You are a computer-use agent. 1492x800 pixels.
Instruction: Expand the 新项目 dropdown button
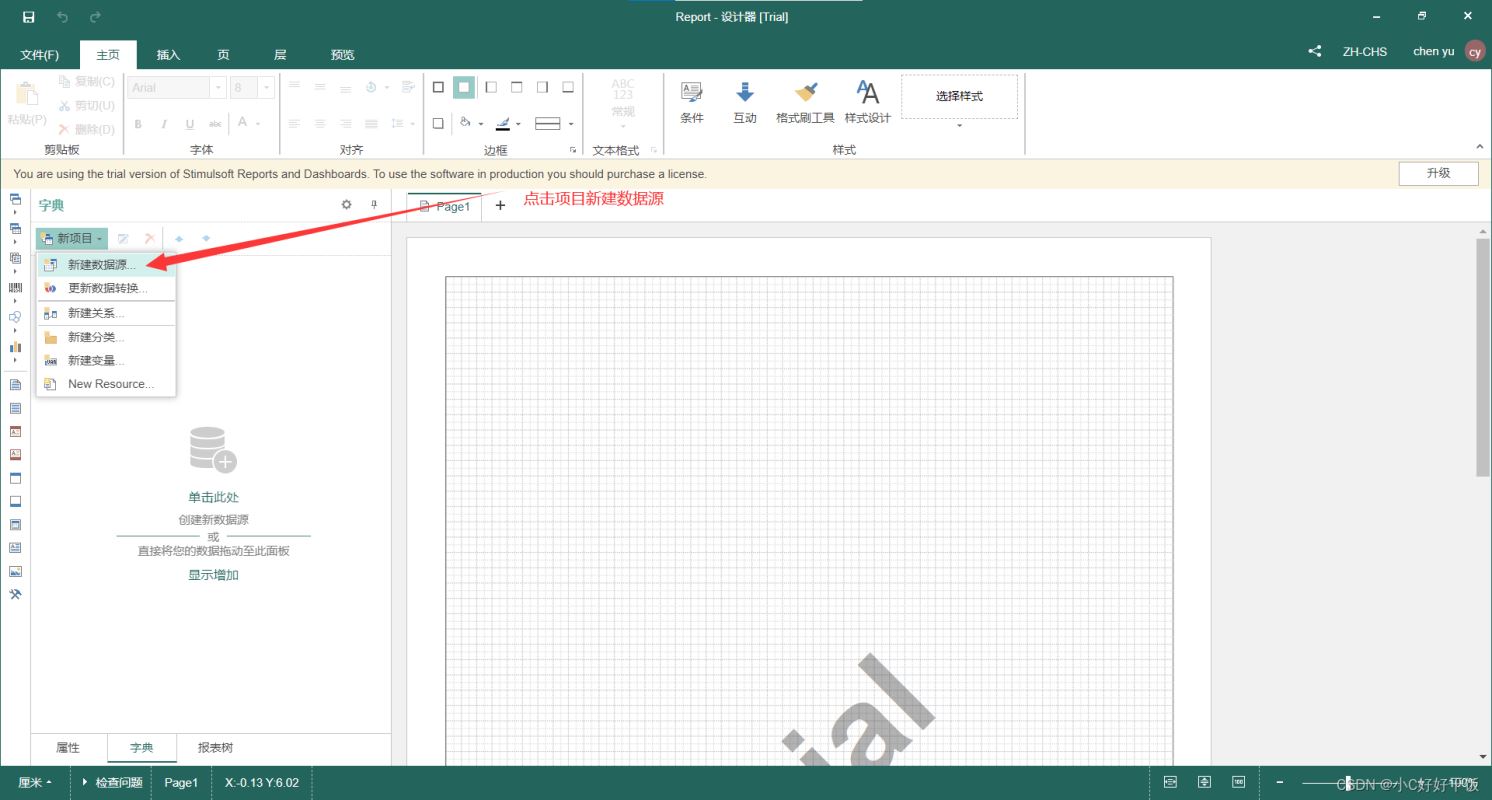(72, 239)
